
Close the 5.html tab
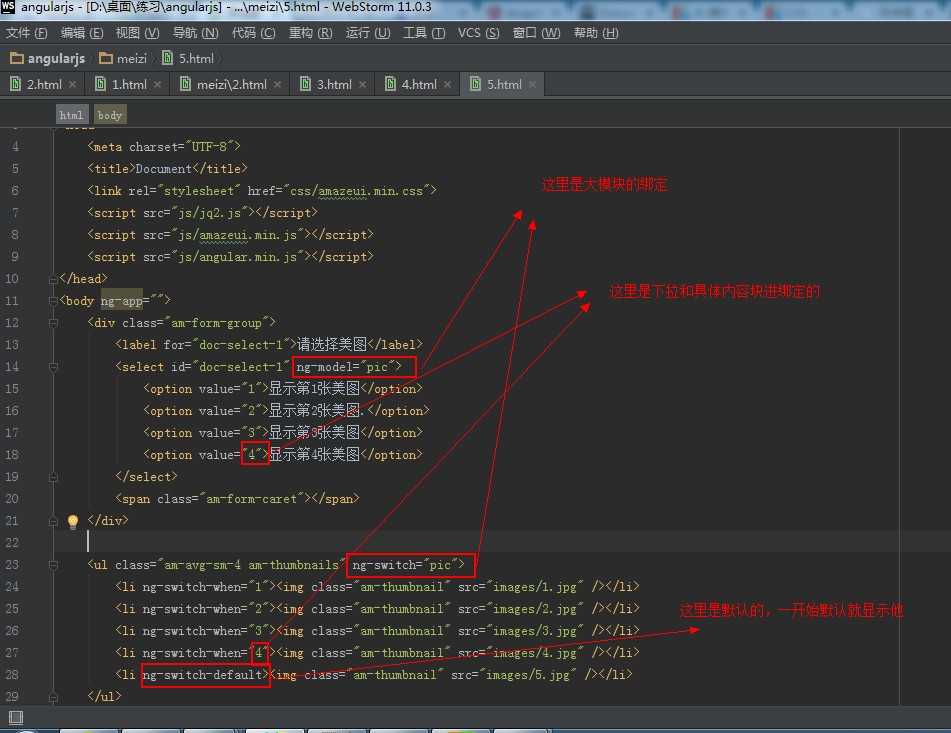(x=533, y=84)
